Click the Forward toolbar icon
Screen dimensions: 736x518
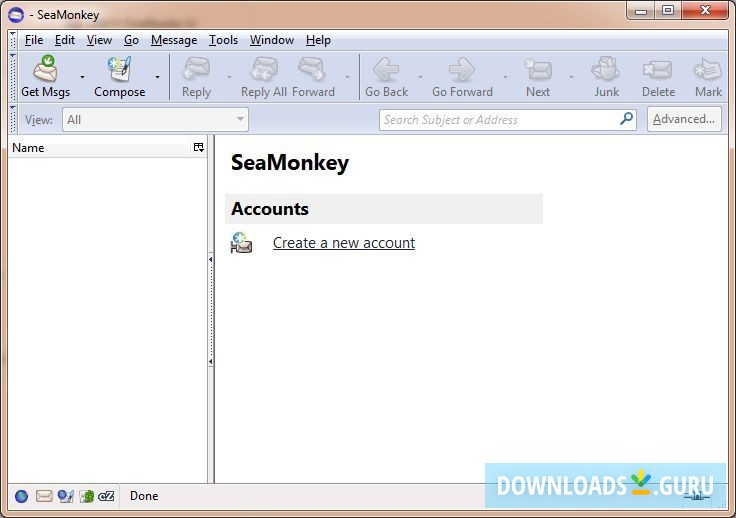[x=312, y=69]
